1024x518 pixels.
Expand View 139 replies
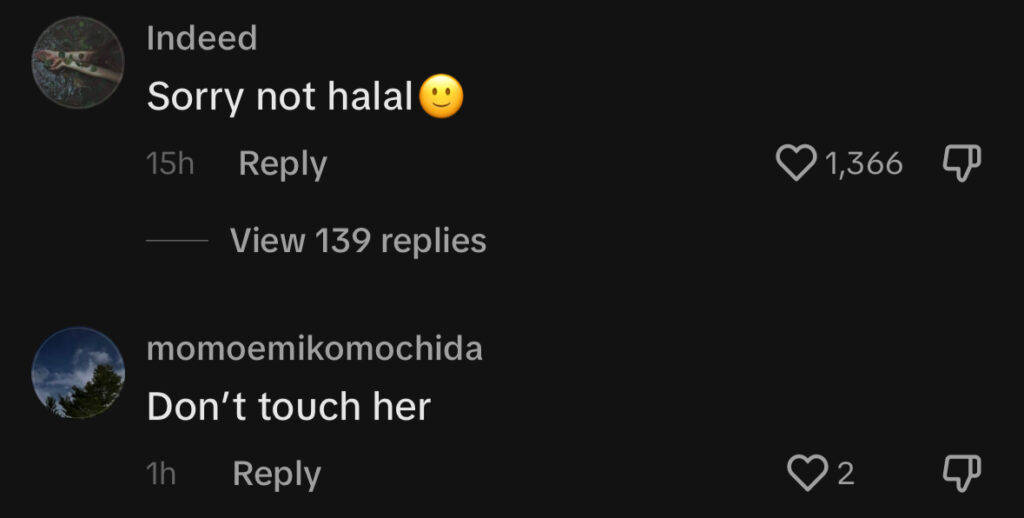click(x=358, y=240)
